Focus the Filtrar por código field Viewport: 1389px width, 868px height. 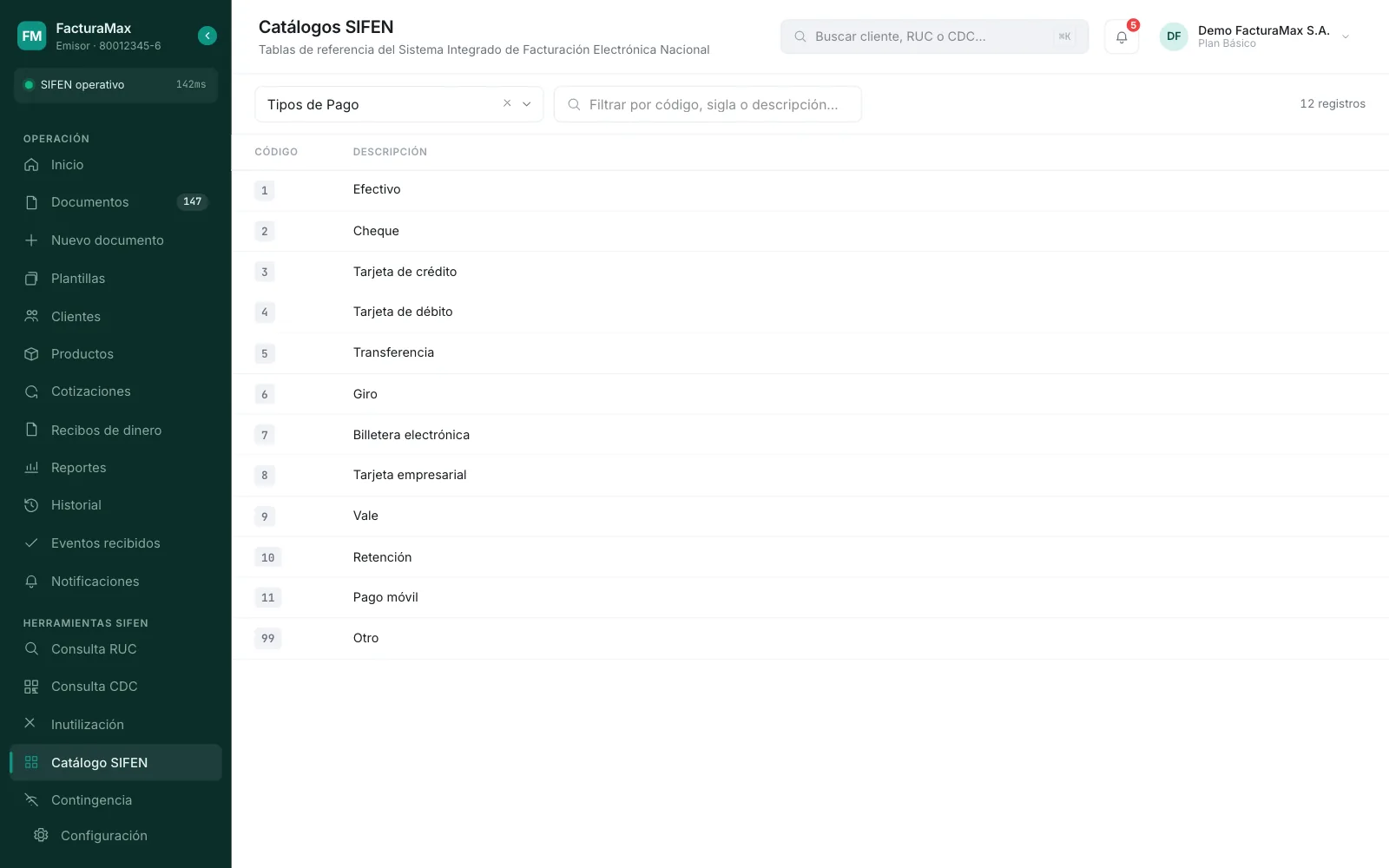point(708,104)
